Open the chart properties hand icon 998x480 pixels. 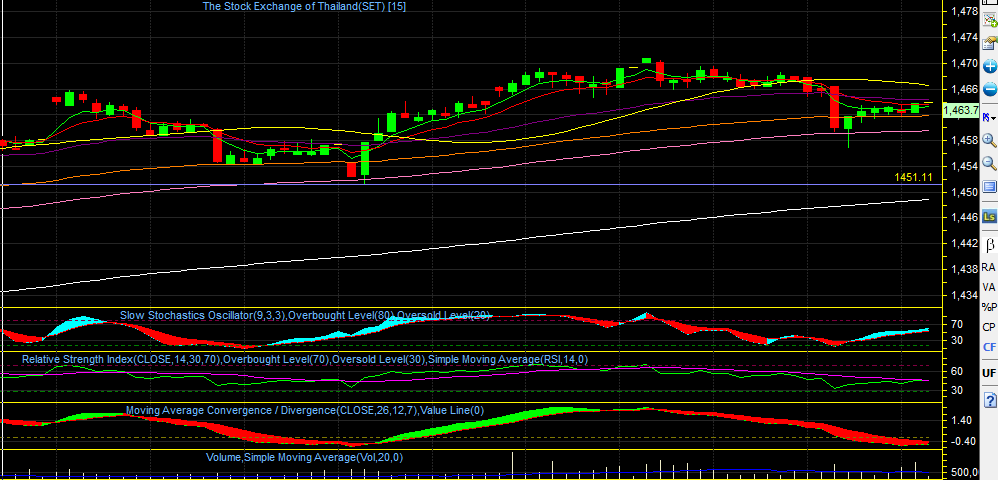[x=990, y=43]
